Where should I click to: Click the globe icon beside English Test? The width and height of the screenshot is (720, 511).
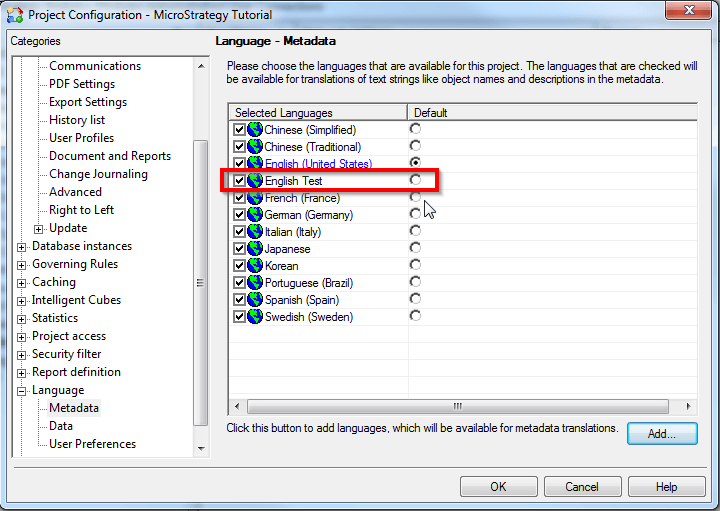pos(255,180)
